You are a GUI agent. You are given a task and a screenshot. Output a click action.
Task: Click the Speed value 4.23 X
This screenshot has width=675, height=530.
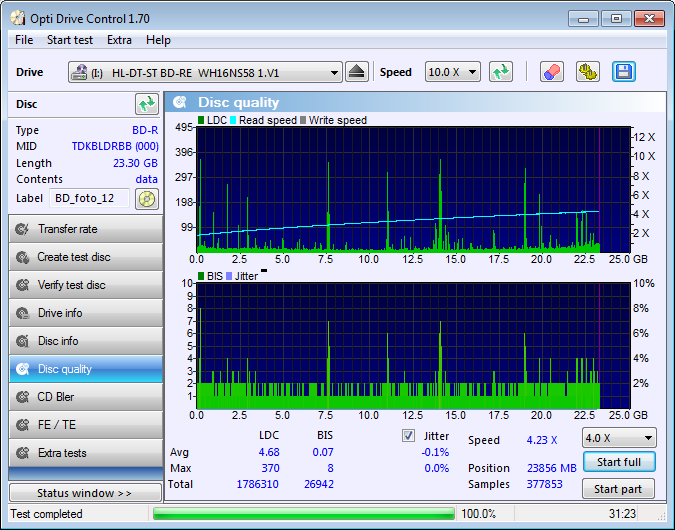pos(542,440)
